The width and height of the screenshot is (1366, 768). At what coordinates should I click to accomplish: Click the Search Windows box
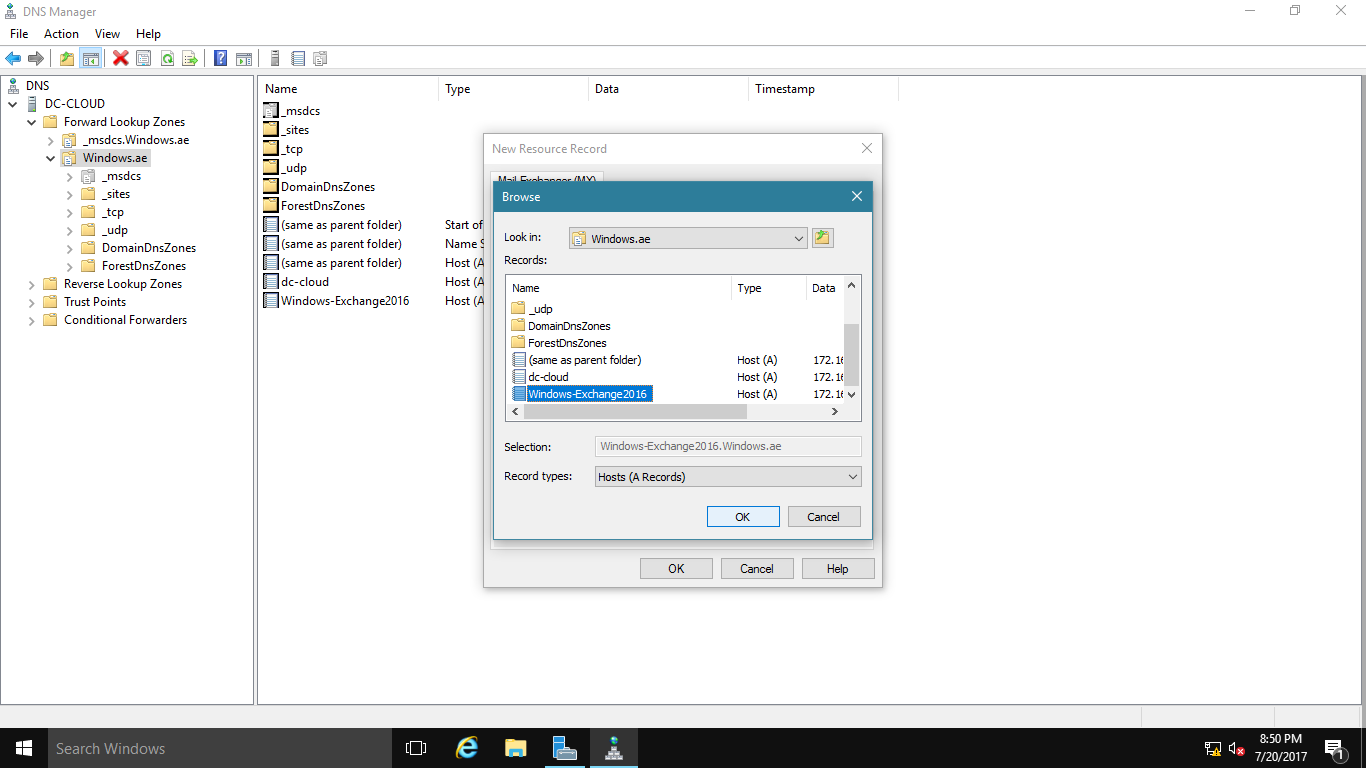pyautogui.click(x=220, y=748)
